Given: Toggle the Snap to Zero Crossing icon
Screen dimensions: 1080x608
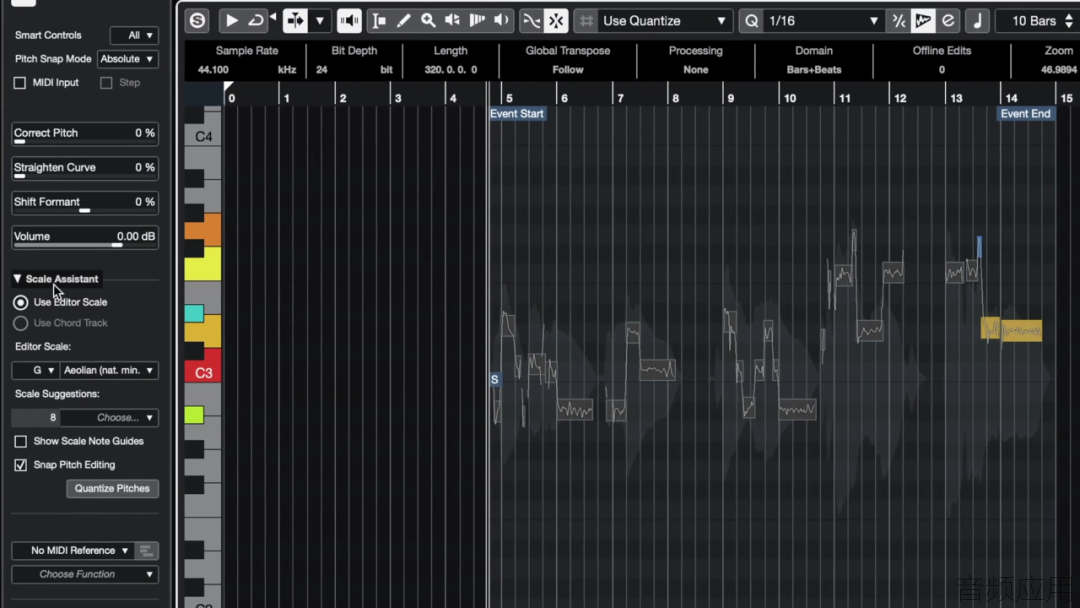Looking at the screenshot, I should click(531, 21).
